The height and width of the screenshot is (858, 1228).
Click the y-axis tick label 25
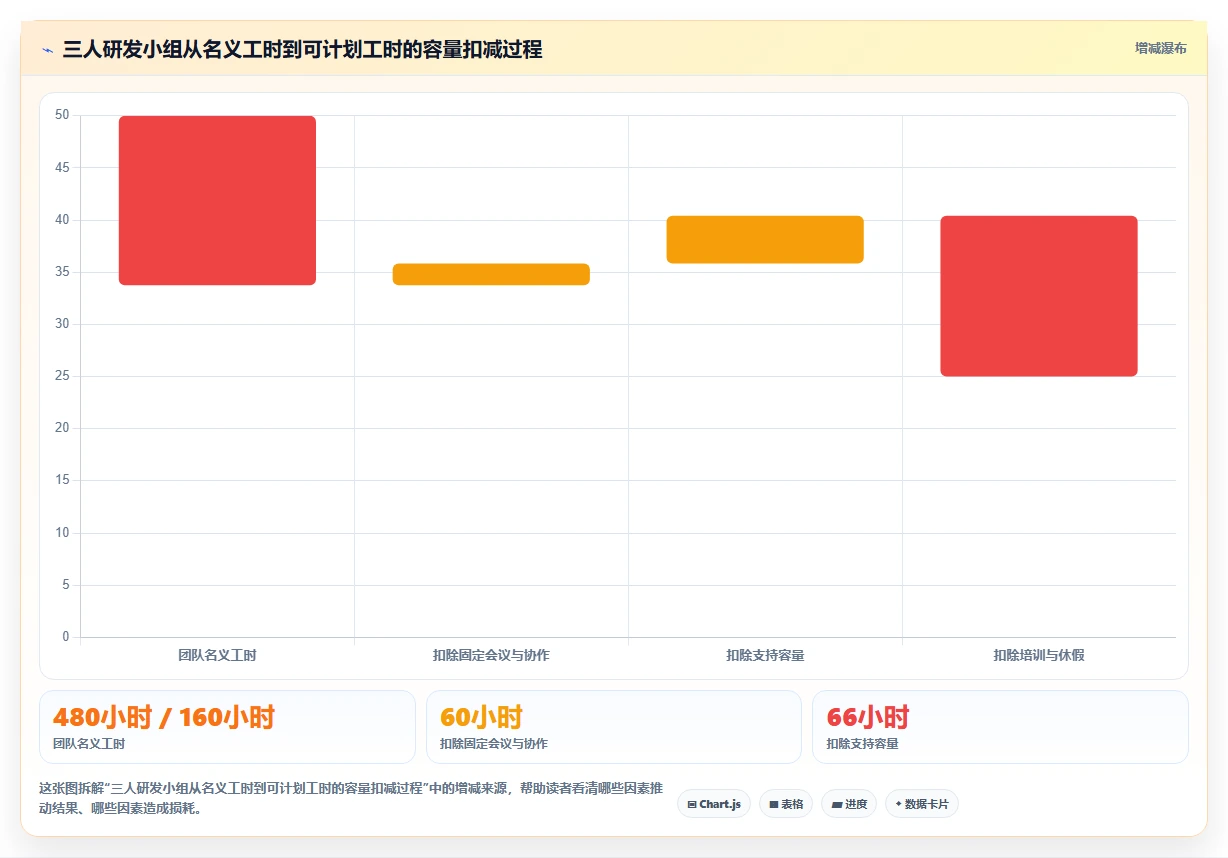[x=62, y=376]
